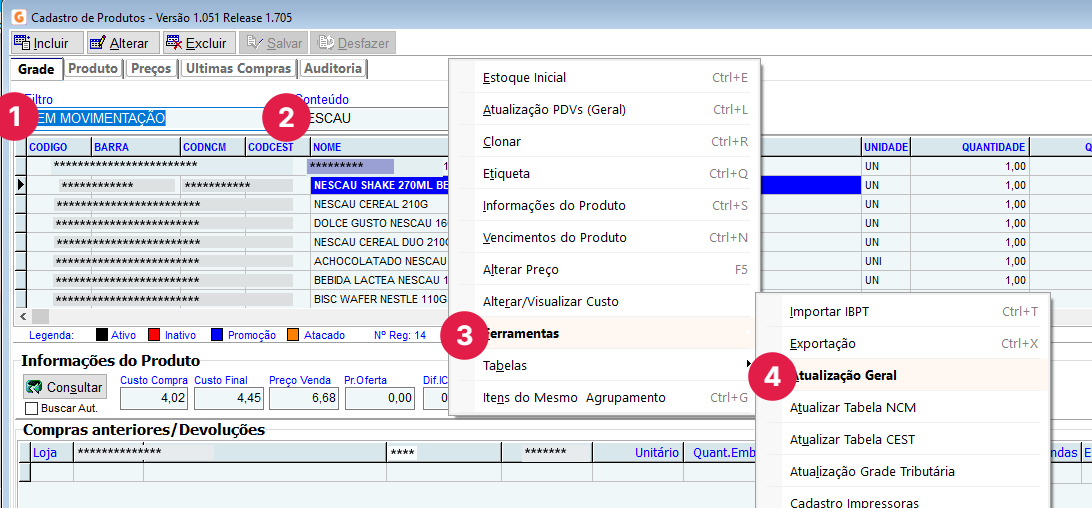Select the Clonar menu entry
Viewport: 1092px width, 508px height.
click(x=604, y=141)
